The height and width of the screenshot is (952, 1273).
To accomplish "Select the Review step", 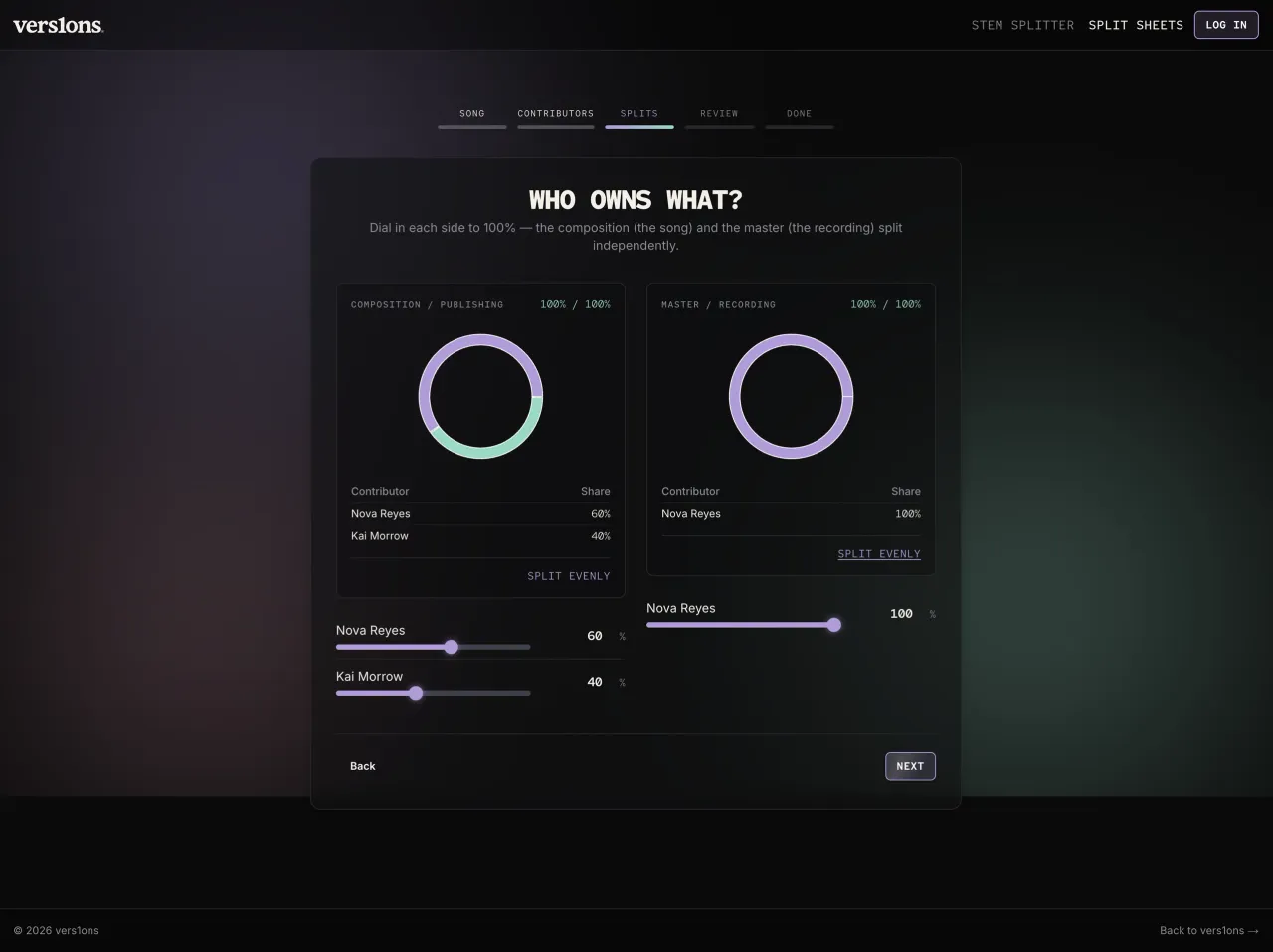I will 719,117.
